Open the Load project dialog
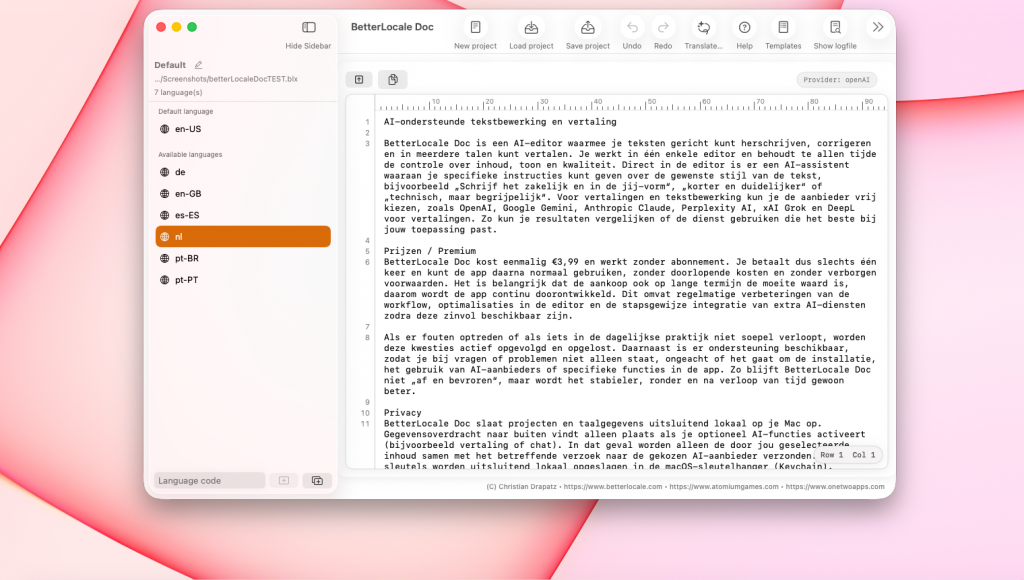The image size is (1024, 580). pyautogui.click(x=531, y=28)
